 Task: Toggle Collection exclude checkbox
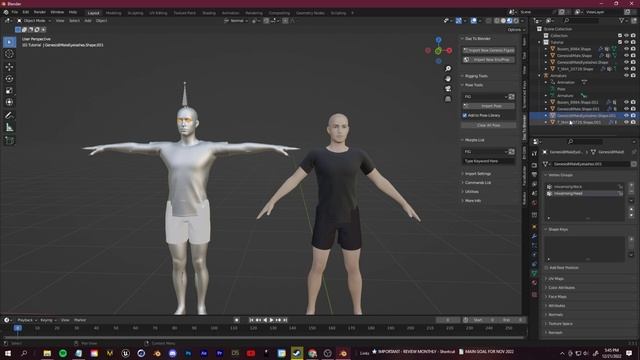pyautogui.click(x=620, y=36)
